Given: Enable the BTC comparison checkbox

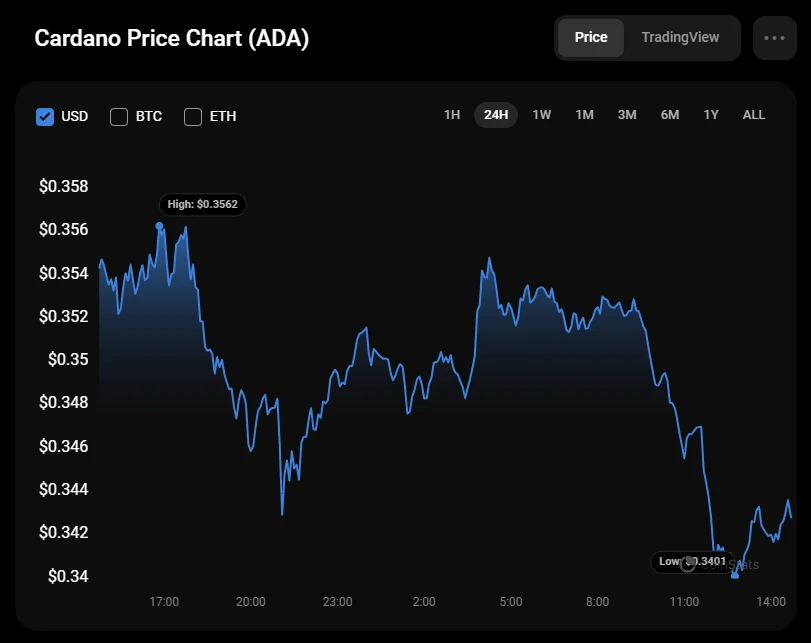Looking at the screenshot, I should pos(119,116).
